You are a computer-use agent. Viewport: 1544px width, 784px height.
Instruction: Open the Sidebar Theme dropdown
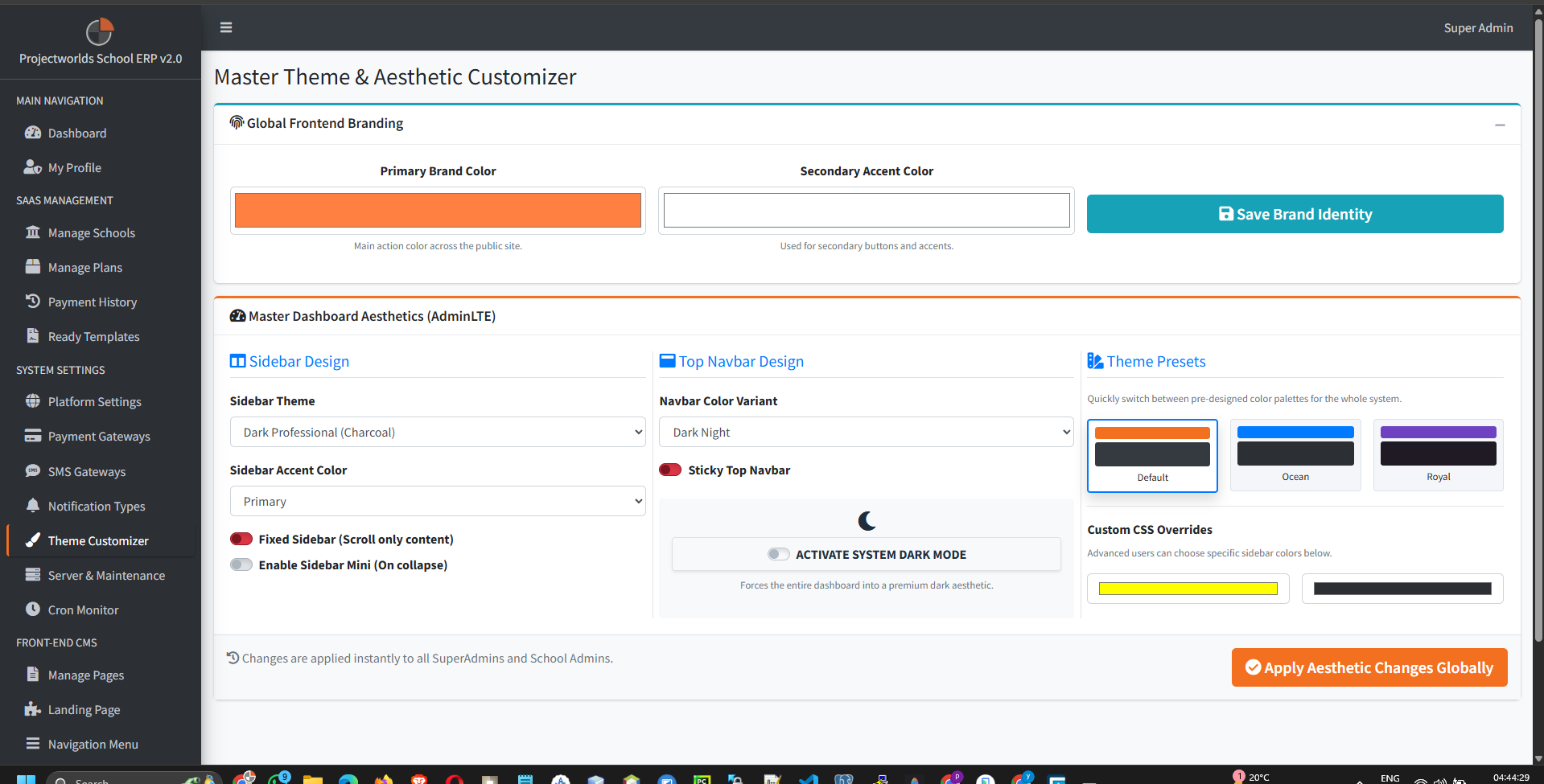coord(437,432)
